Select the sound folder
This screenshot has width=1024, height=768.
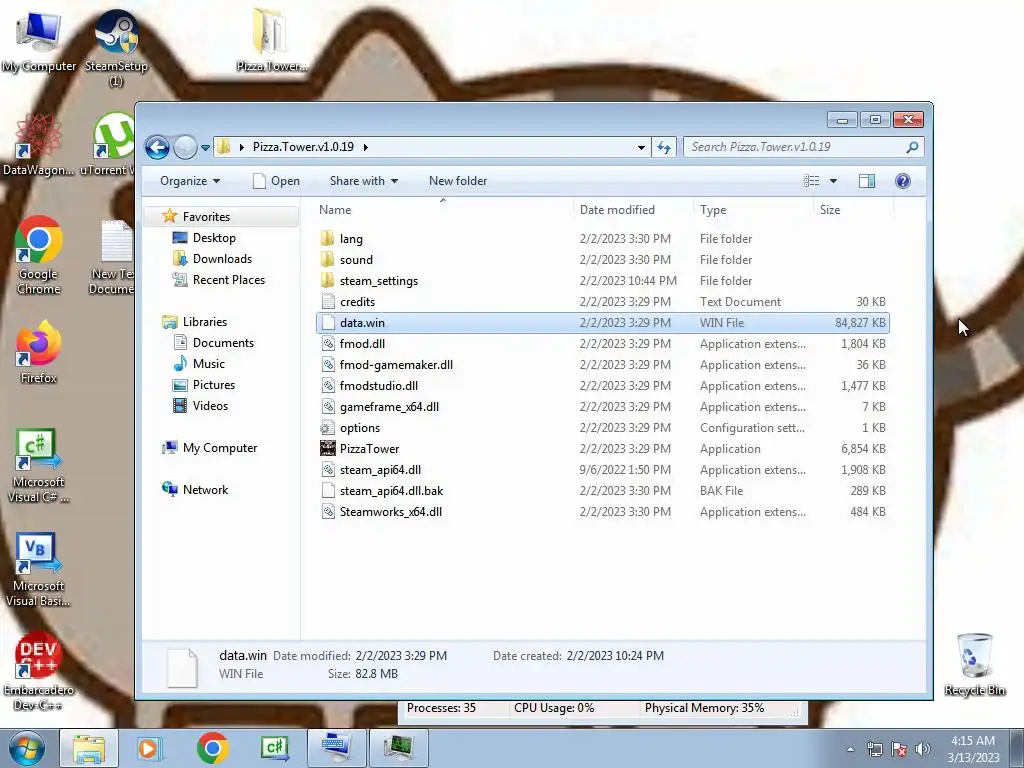pyautogui.click(x=602, y=260)
